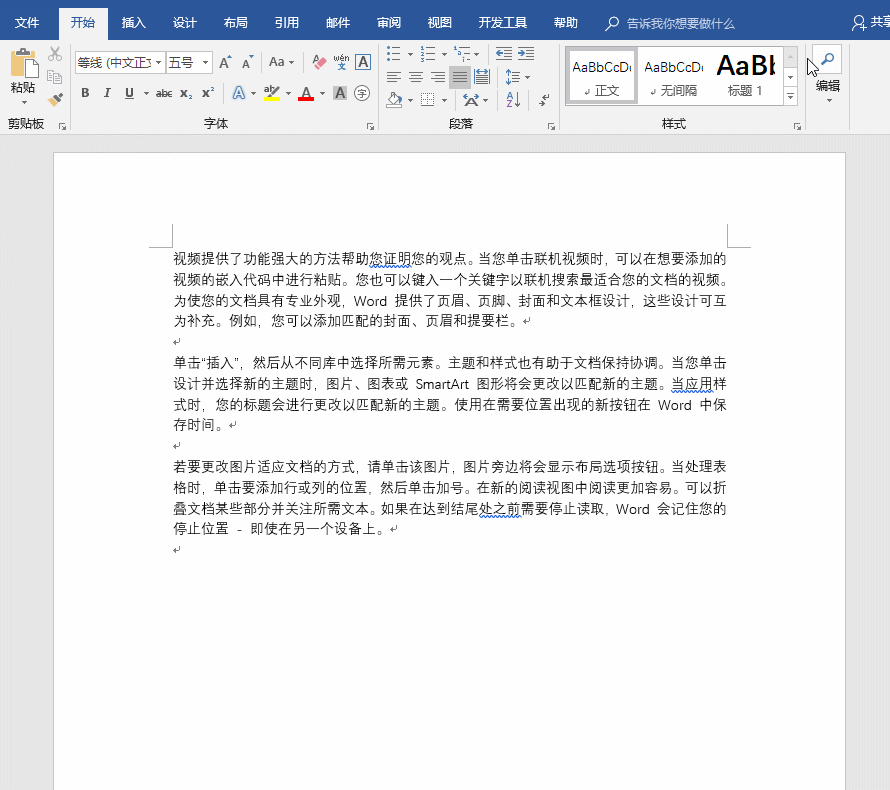Enable bulleted list formatting
The image size is (890, 790).
pos(393,52)
